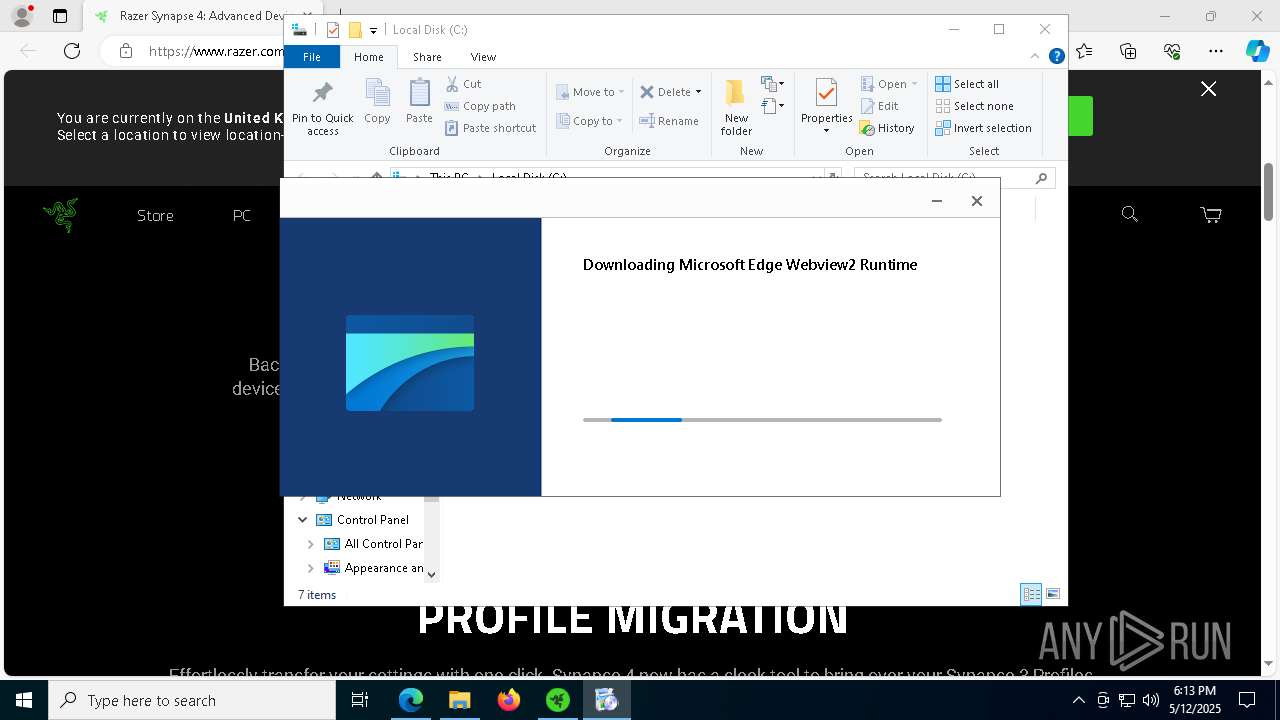Expand All Control Panel Items node

point(310,544)
